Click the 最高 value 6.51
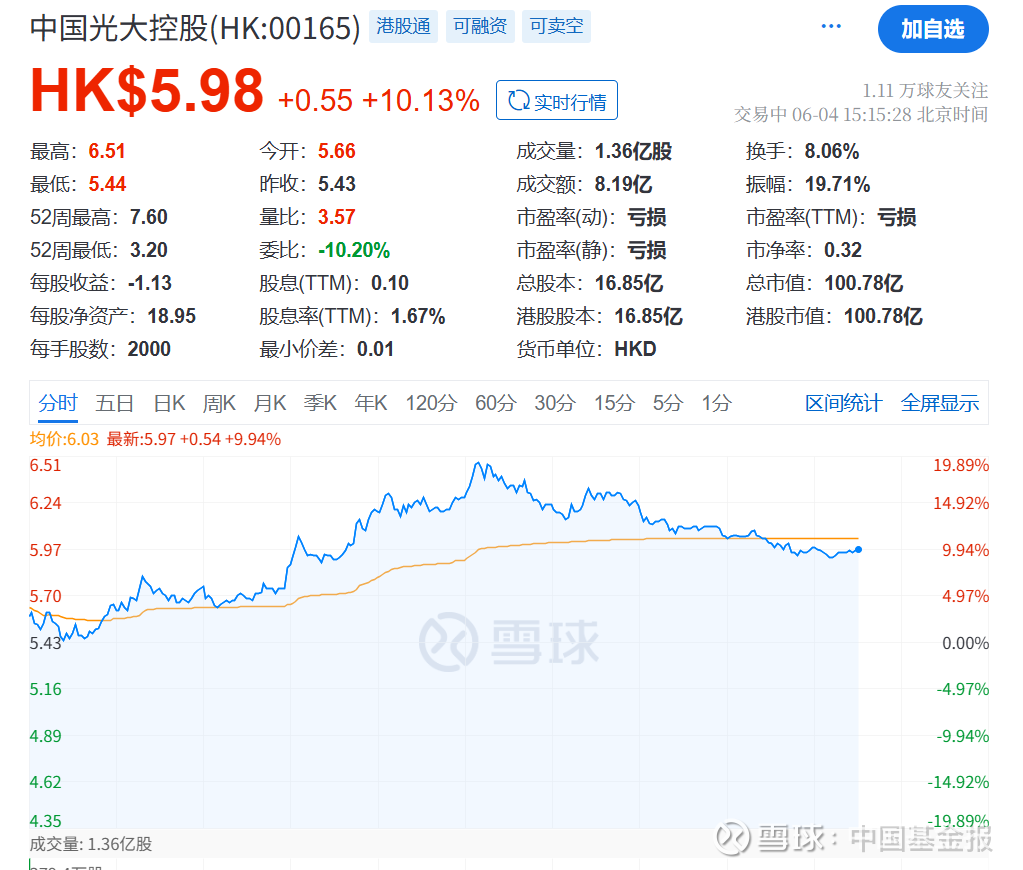Image resolution: width=1023 pixels, height=870 pixels. pos(107,151)
